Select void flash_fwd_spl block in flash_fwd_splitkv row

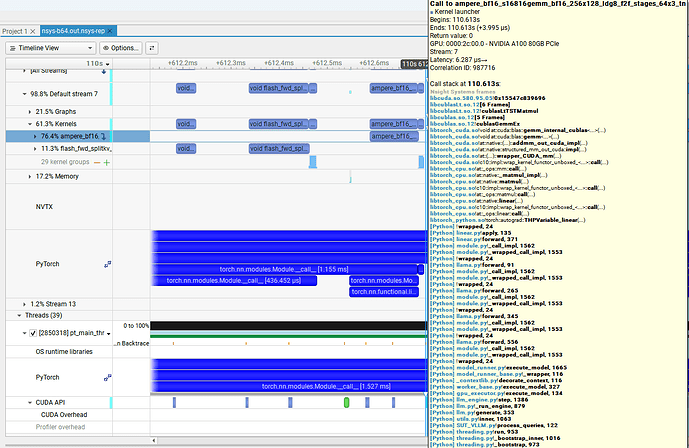pyautogui.click(x=279, y=149)
